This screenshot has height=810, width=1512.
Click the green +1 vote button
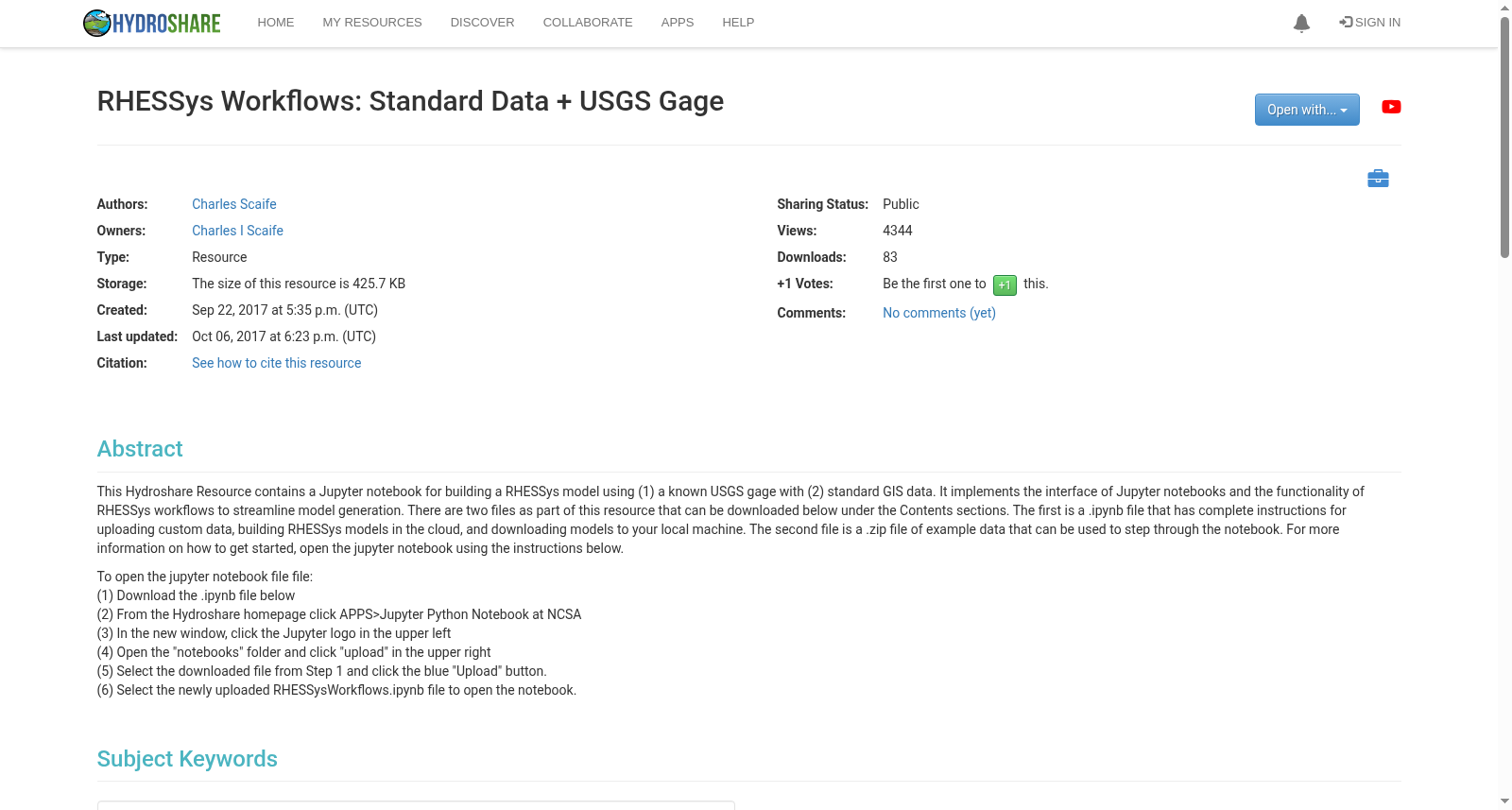1005,284
